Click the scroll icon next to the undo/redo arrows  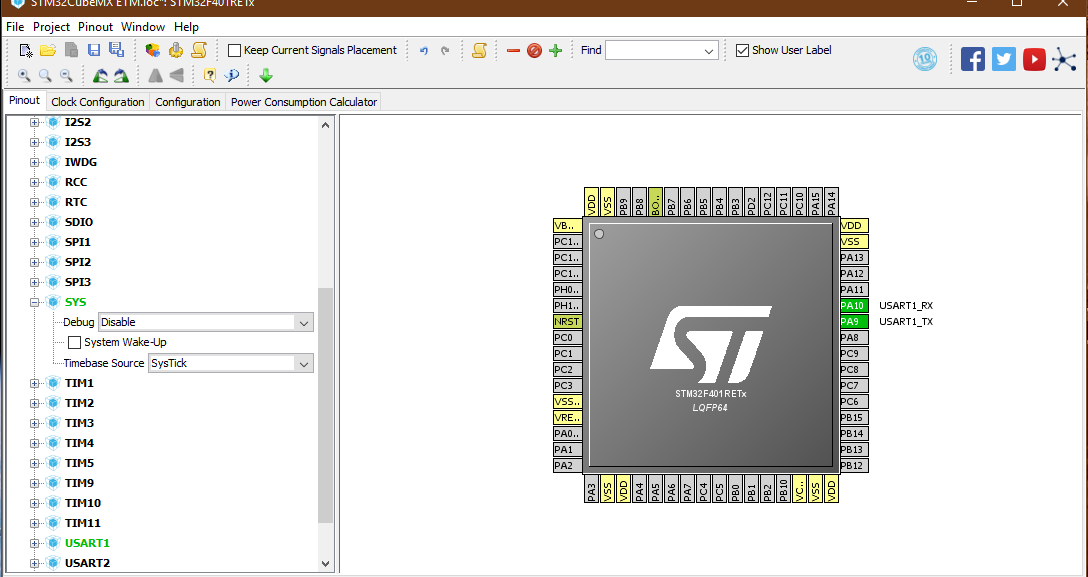coord(479,50)
